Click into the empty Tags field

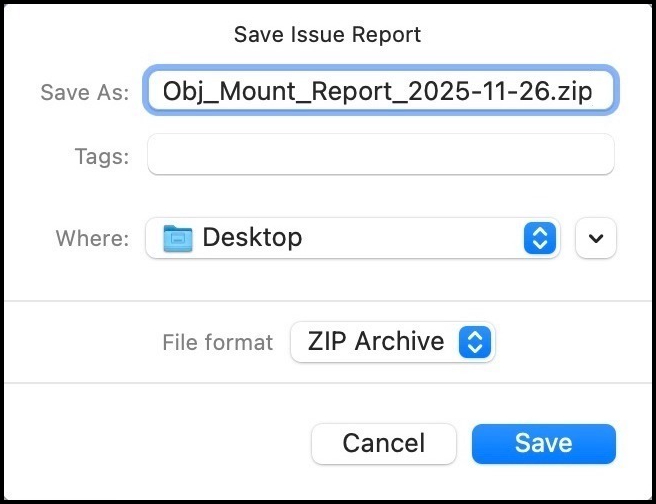(380, 156)
